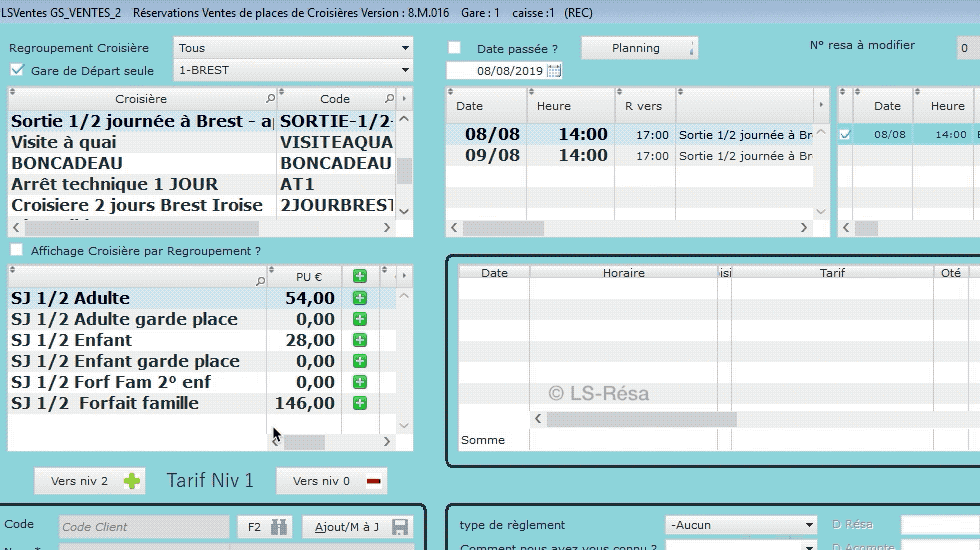Click search magnifier in Croisière column header
Viewport: 980px width, 550px height.
tap(270, 99)
